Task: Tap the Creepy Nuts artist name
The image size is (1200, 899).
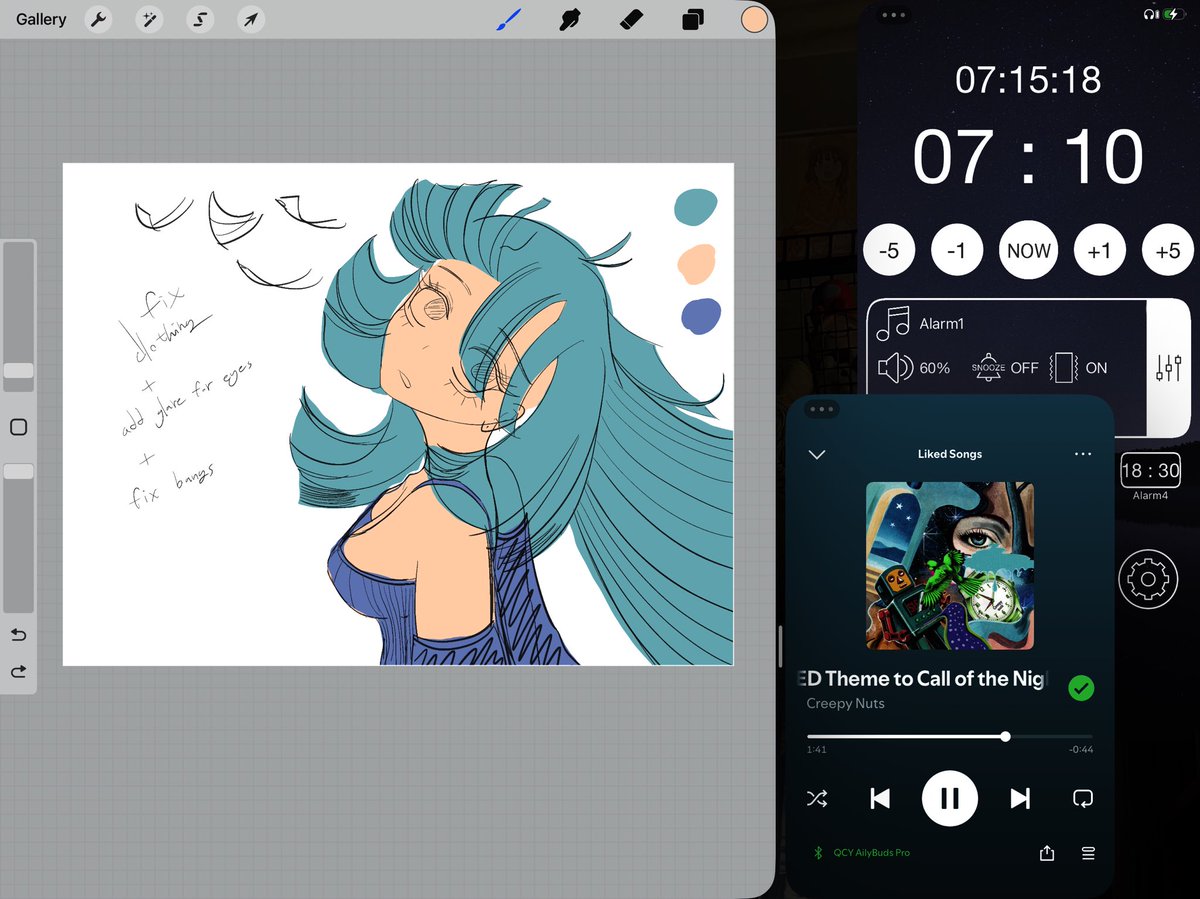Action: coord(845,704)
